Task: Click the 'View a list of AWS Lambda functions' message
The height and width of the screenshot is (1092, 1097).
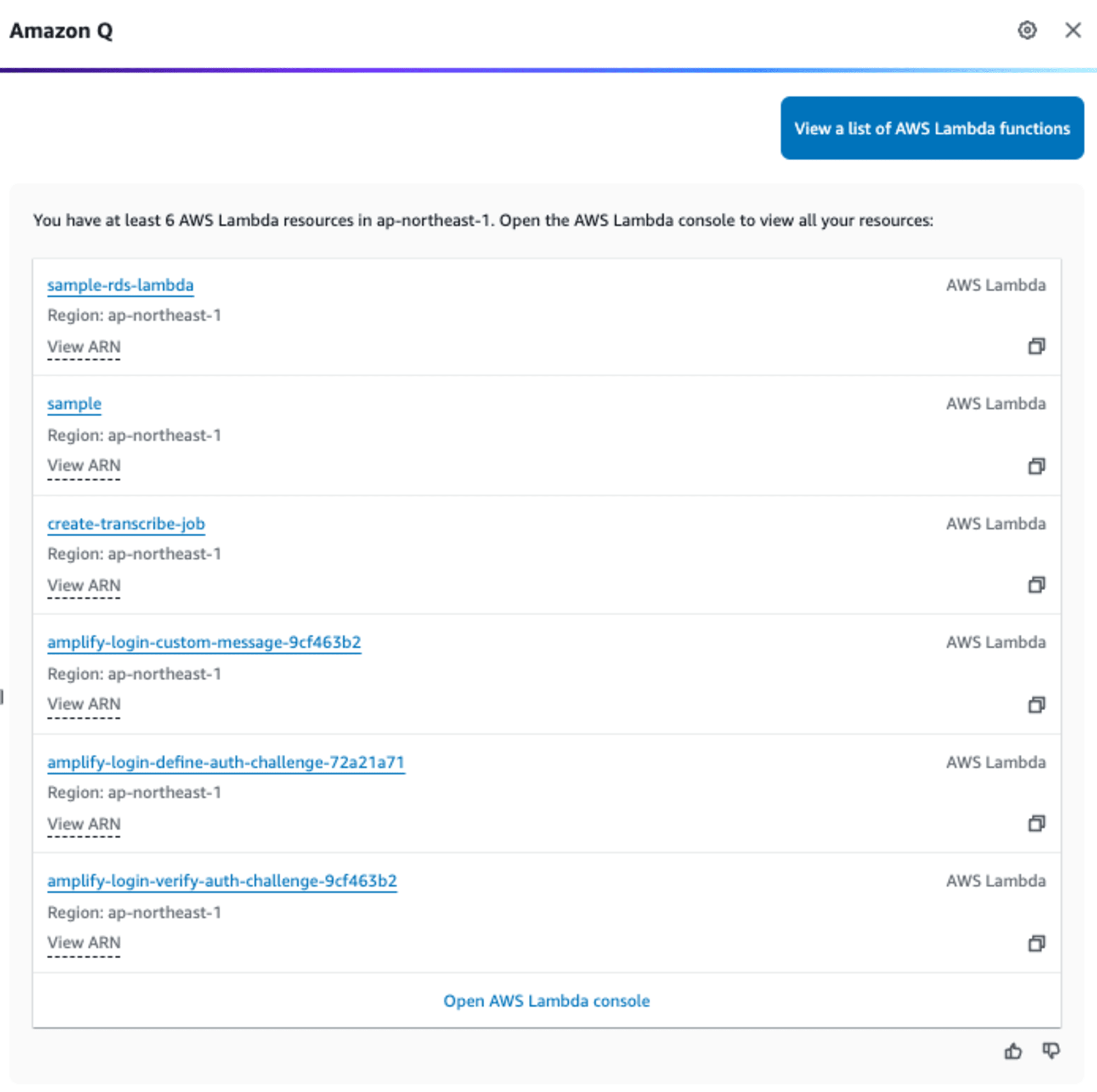Action: (x=932, y=128)
